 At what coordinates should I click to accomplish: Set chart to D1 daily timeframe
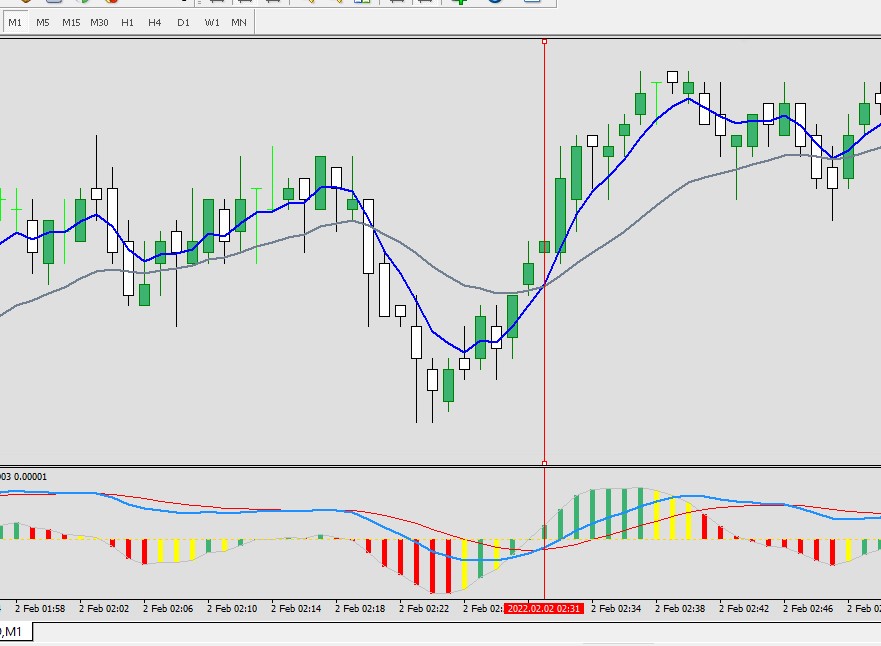(183, 22)
